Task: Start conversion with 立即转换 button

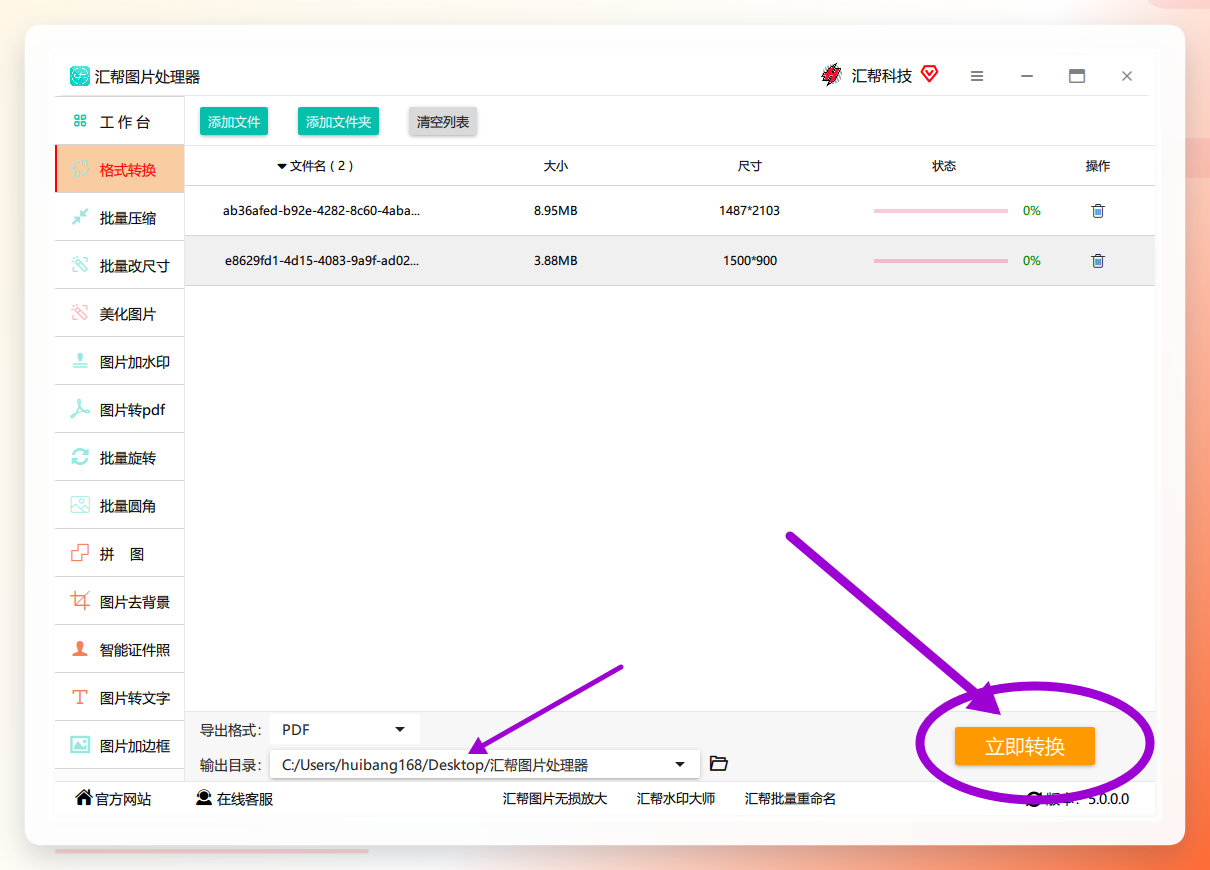Action: click(x=1025, y=746)
